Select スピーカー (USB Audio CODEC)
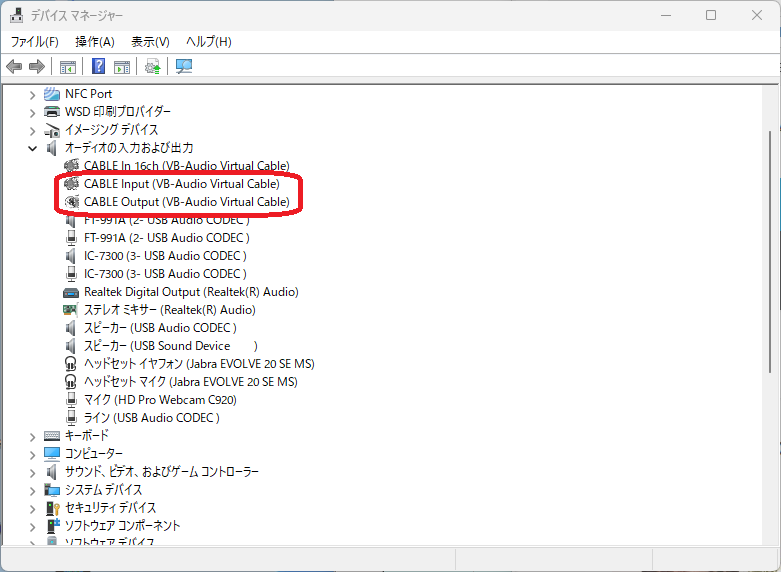This screenshot has width=781, height=572. pos(160,327)
